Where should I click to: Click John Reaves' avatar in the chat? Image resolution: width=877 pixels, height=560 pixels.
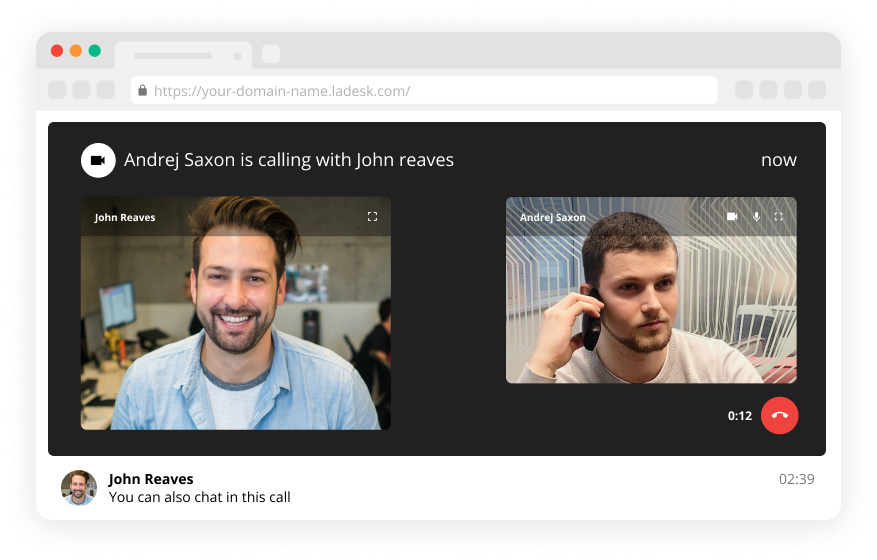(79, 487)
